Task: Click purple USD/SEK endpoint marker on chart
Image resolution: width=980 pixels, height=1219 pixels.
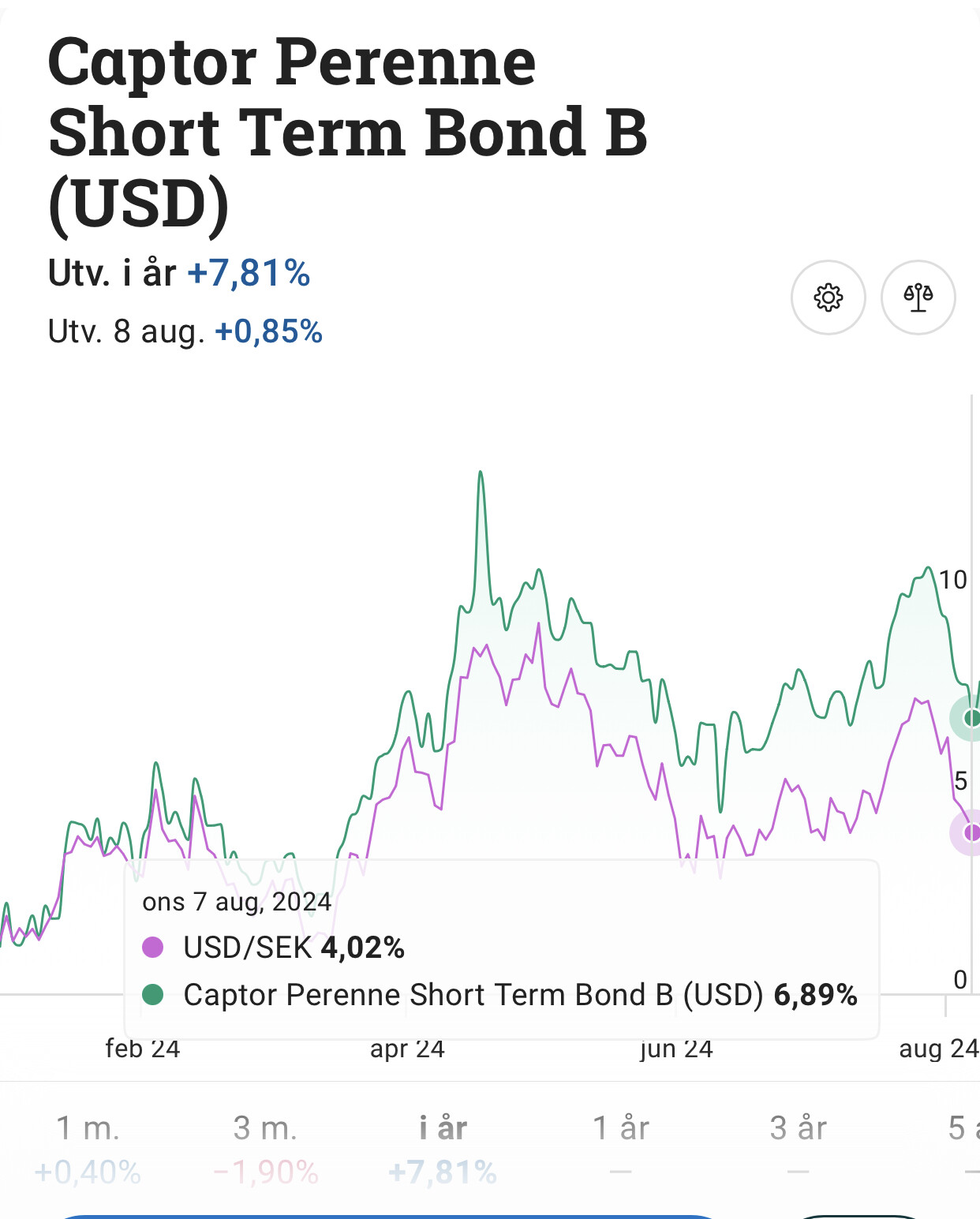Action: coord(971,832)
